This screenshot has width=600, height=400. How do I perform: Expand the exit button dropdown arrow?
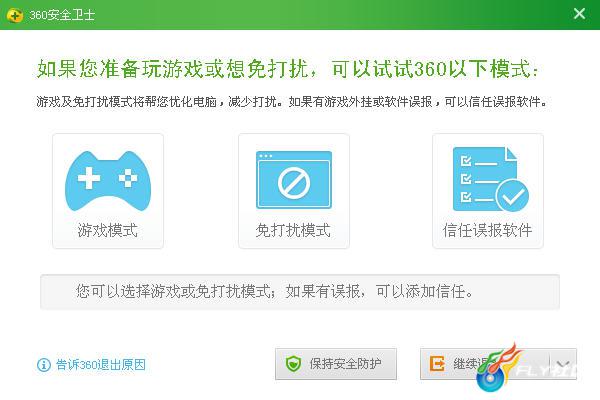click(x=563, y=364)
